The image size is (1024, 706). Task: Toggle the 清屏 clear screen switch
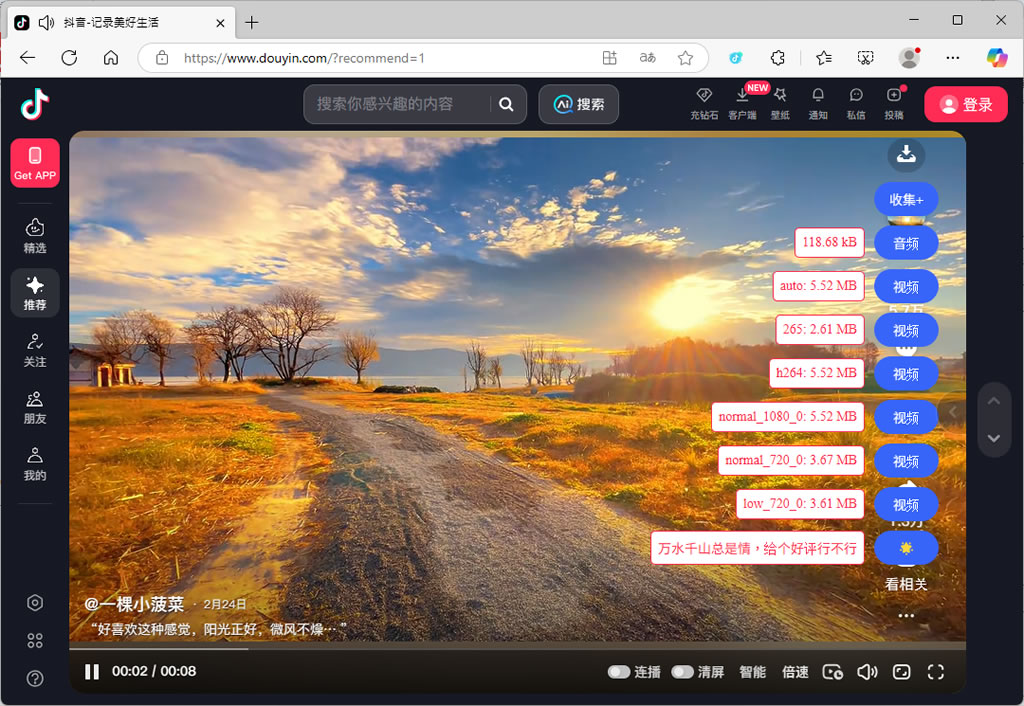[683, 672]
